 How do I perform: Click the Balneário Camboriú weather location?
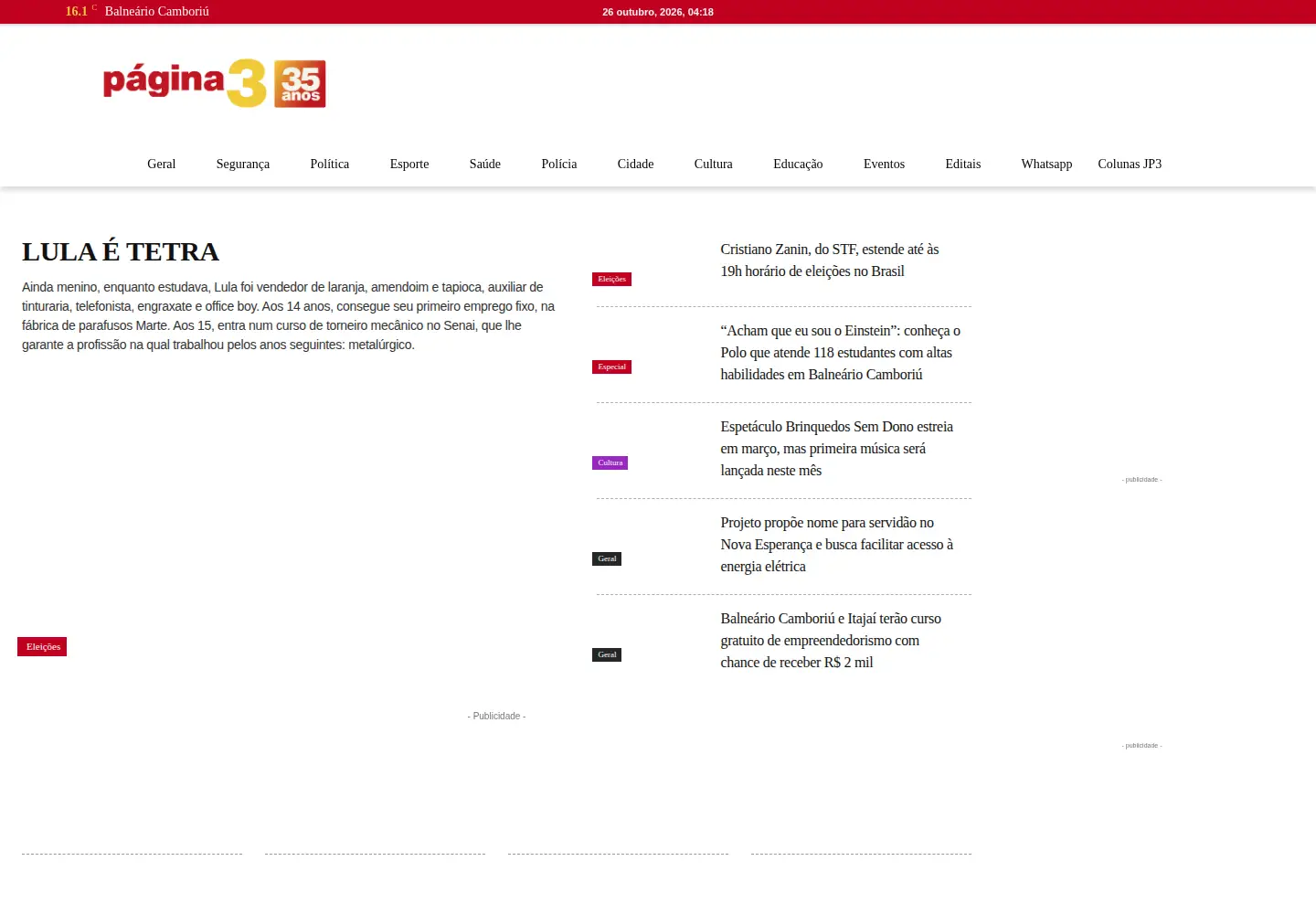(x=157, y=12)
